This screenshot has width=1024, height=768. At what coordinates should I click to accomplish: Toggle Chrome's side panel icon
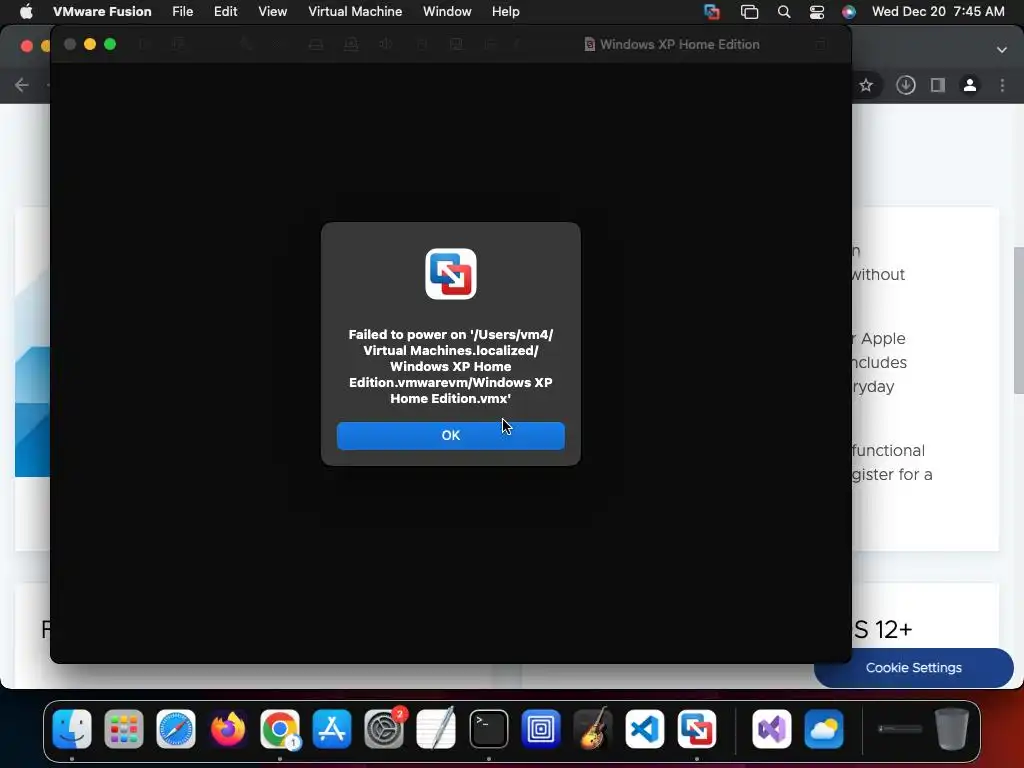pos(938,85)
